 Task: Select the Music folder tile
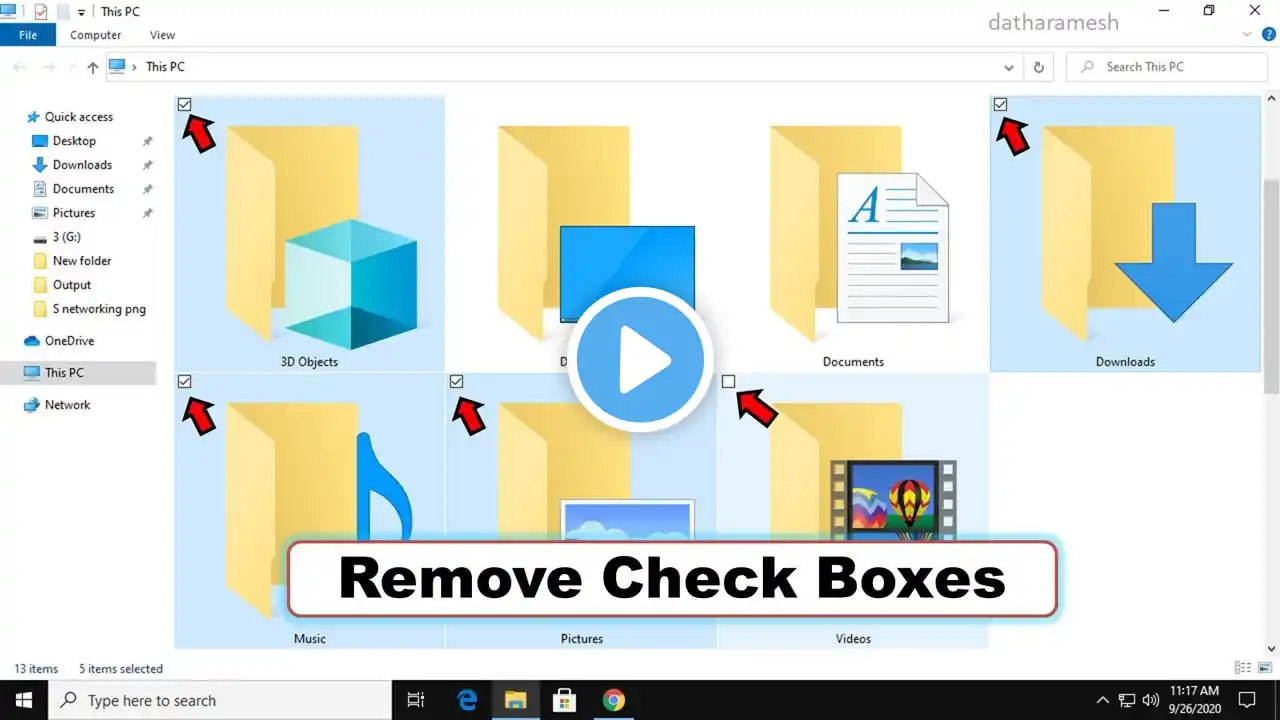click(310, 510)
